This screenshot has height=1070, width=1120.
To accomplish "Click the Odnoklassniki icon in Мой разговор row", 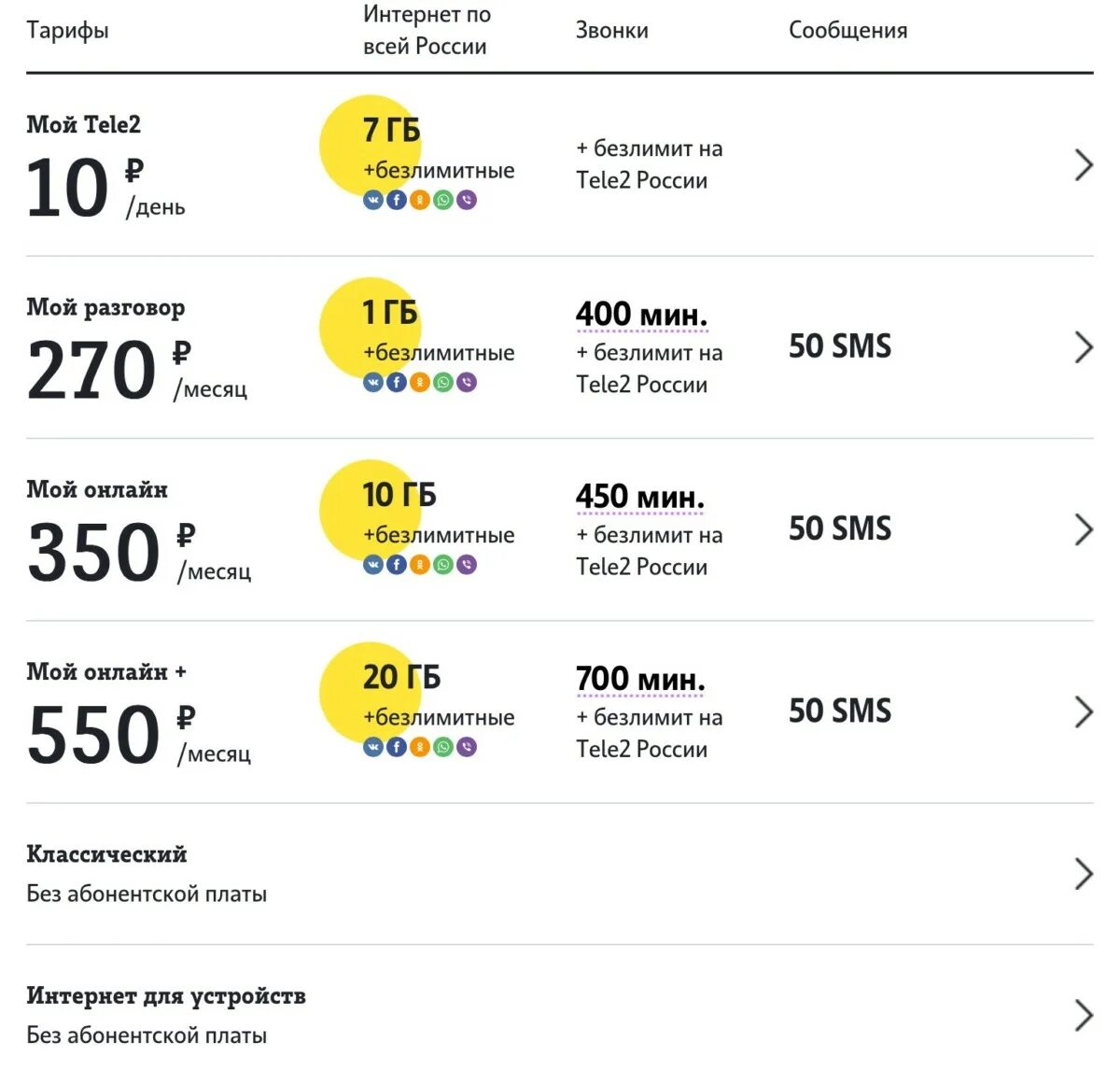I will pos(420,382).
